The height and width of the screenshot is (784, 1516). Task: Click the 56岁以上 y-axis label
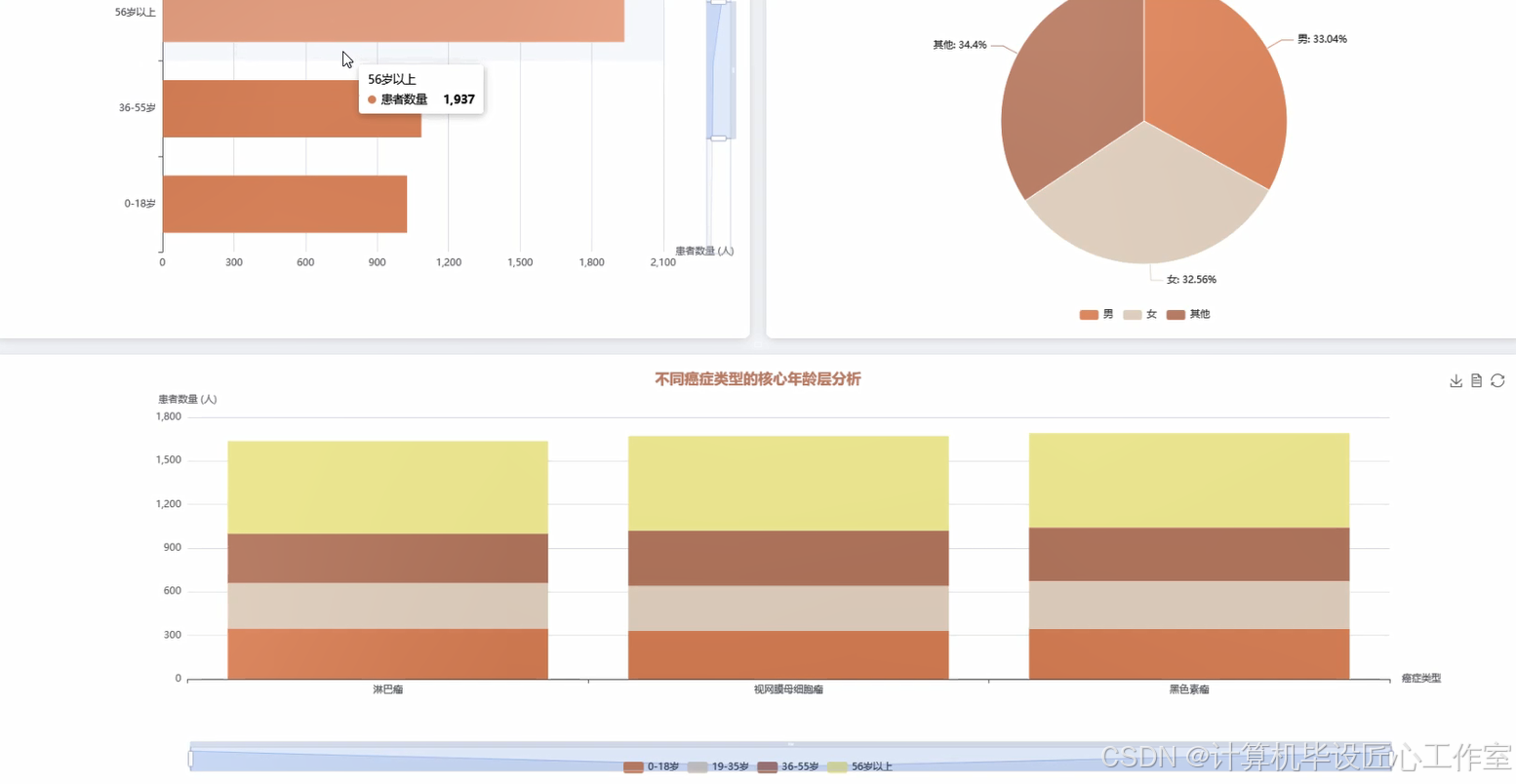pos(135,13)
